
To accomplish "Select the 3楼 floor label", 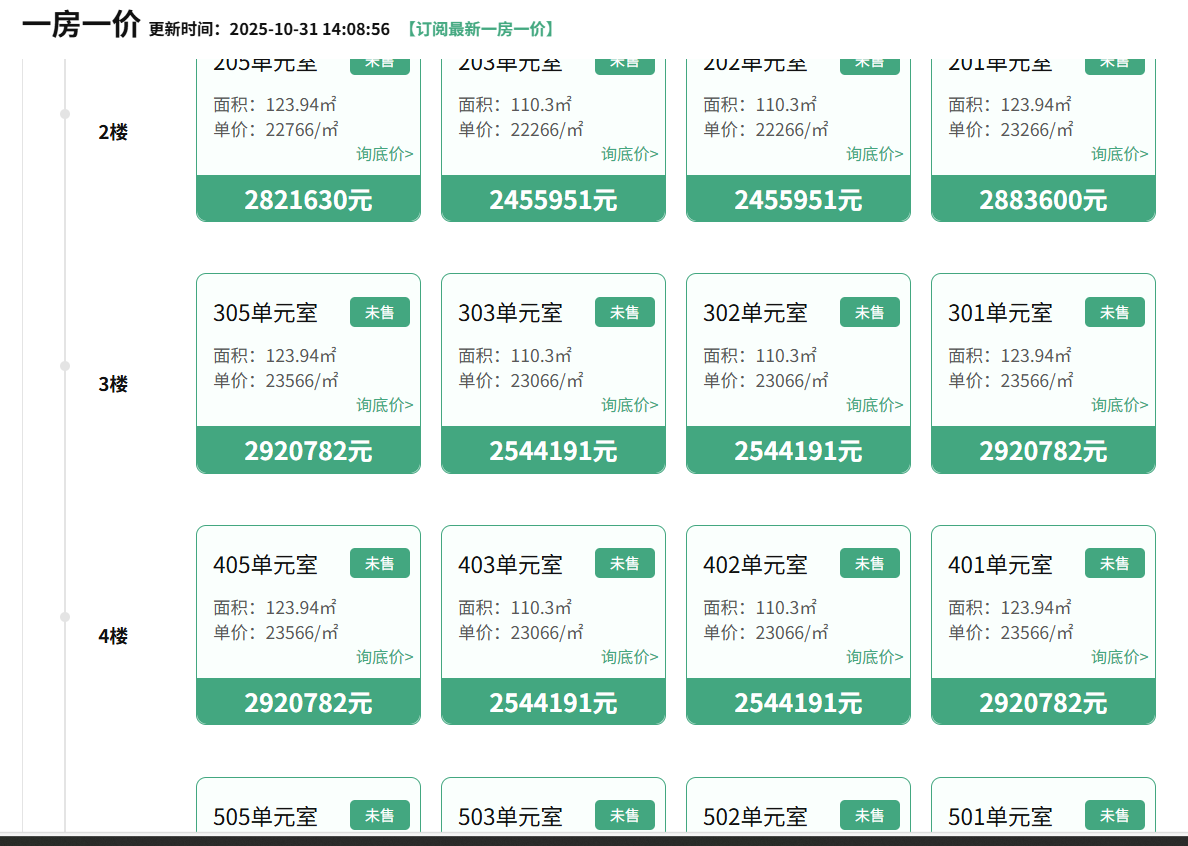I will tap(113, 384).
